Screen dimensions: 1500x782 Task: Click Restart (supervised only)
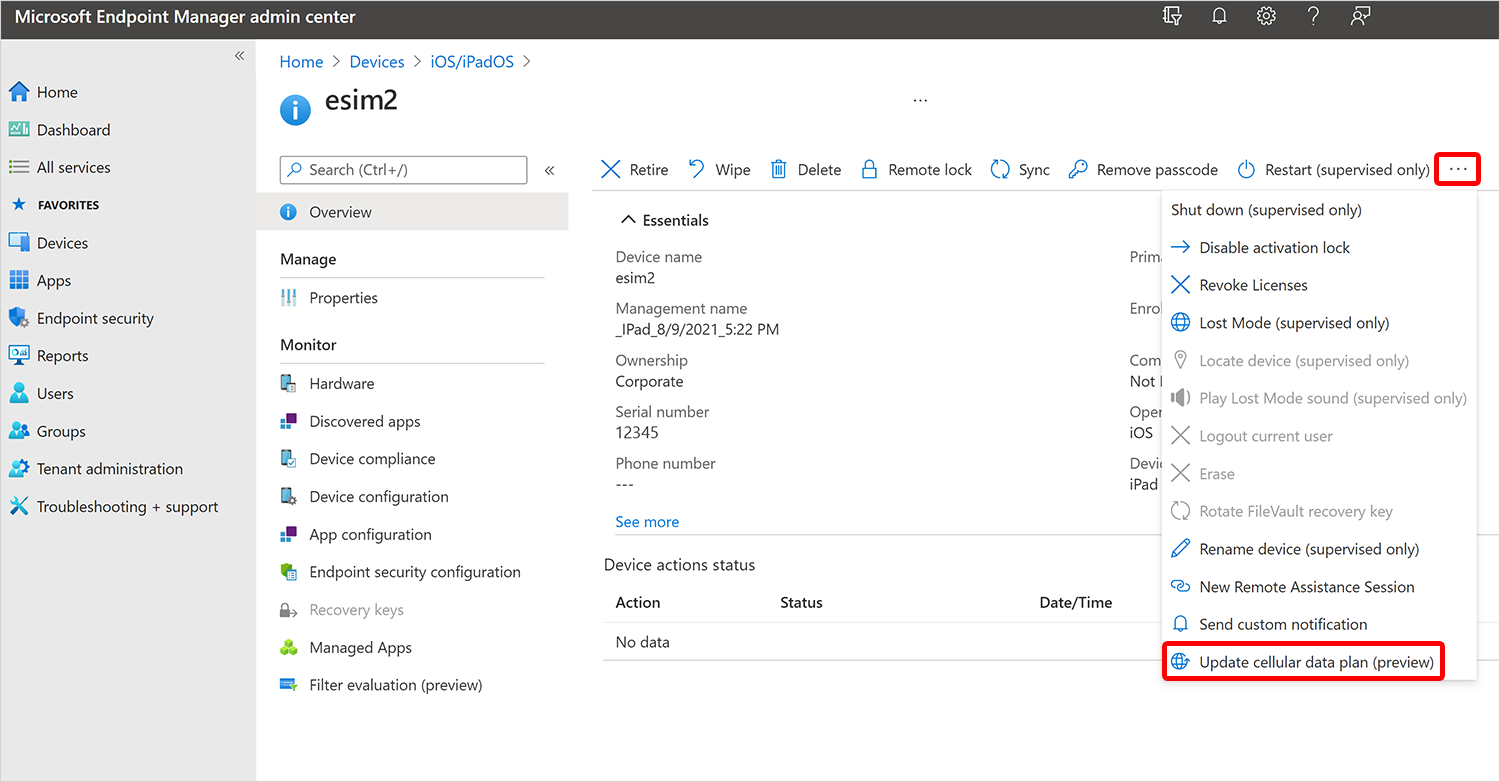pos(1333,170)
